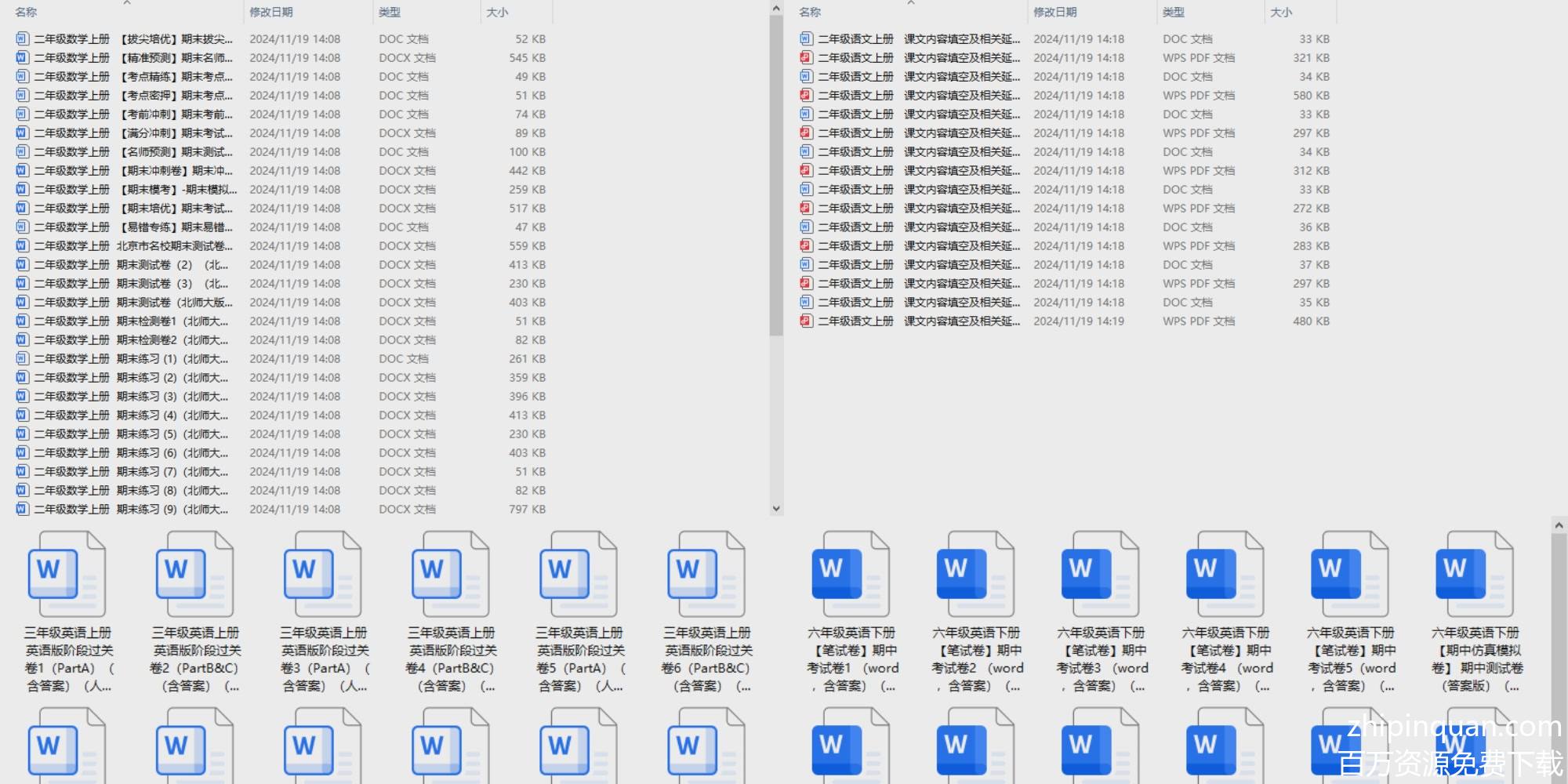Viewport: 1568px width, 784px height.
Task: Click the 三年级英语上册 卷6 (PartB&C) label
Action: 707,659
